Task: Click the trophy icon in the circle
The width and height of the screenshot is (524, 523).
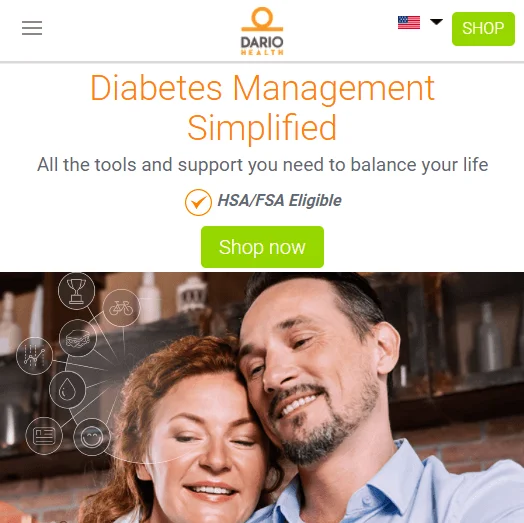Action: [x=77, y=291]
